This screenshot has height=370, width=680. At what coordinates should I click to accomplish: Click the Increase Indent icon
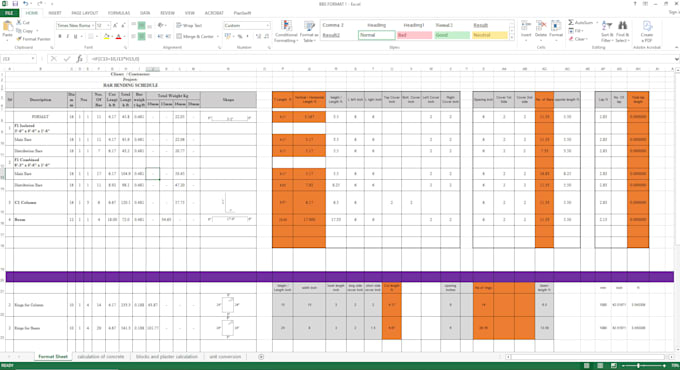pos(168,36)
